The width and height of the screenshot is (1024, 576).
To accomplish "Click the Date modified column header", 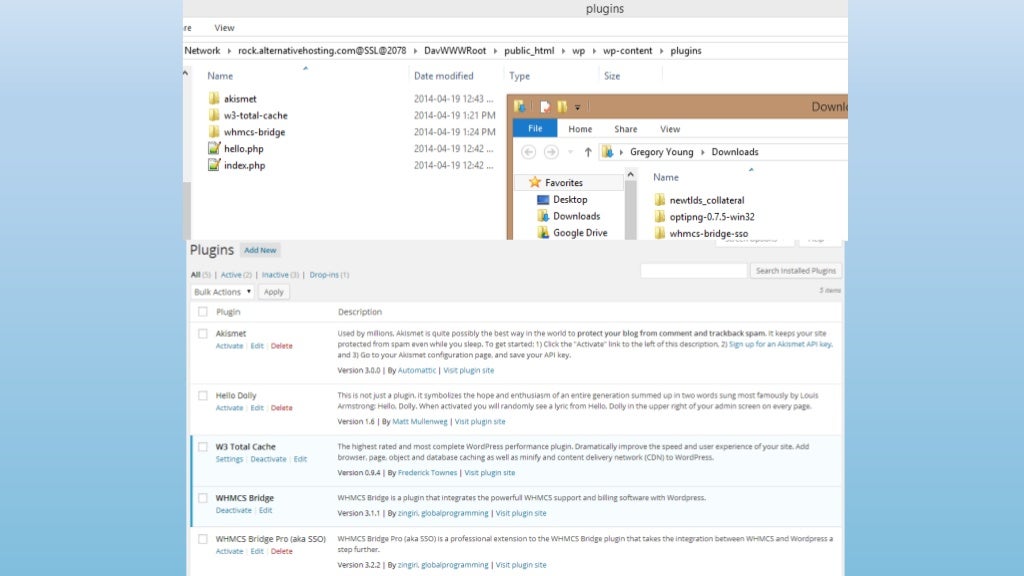I will (x=443, y=76).
